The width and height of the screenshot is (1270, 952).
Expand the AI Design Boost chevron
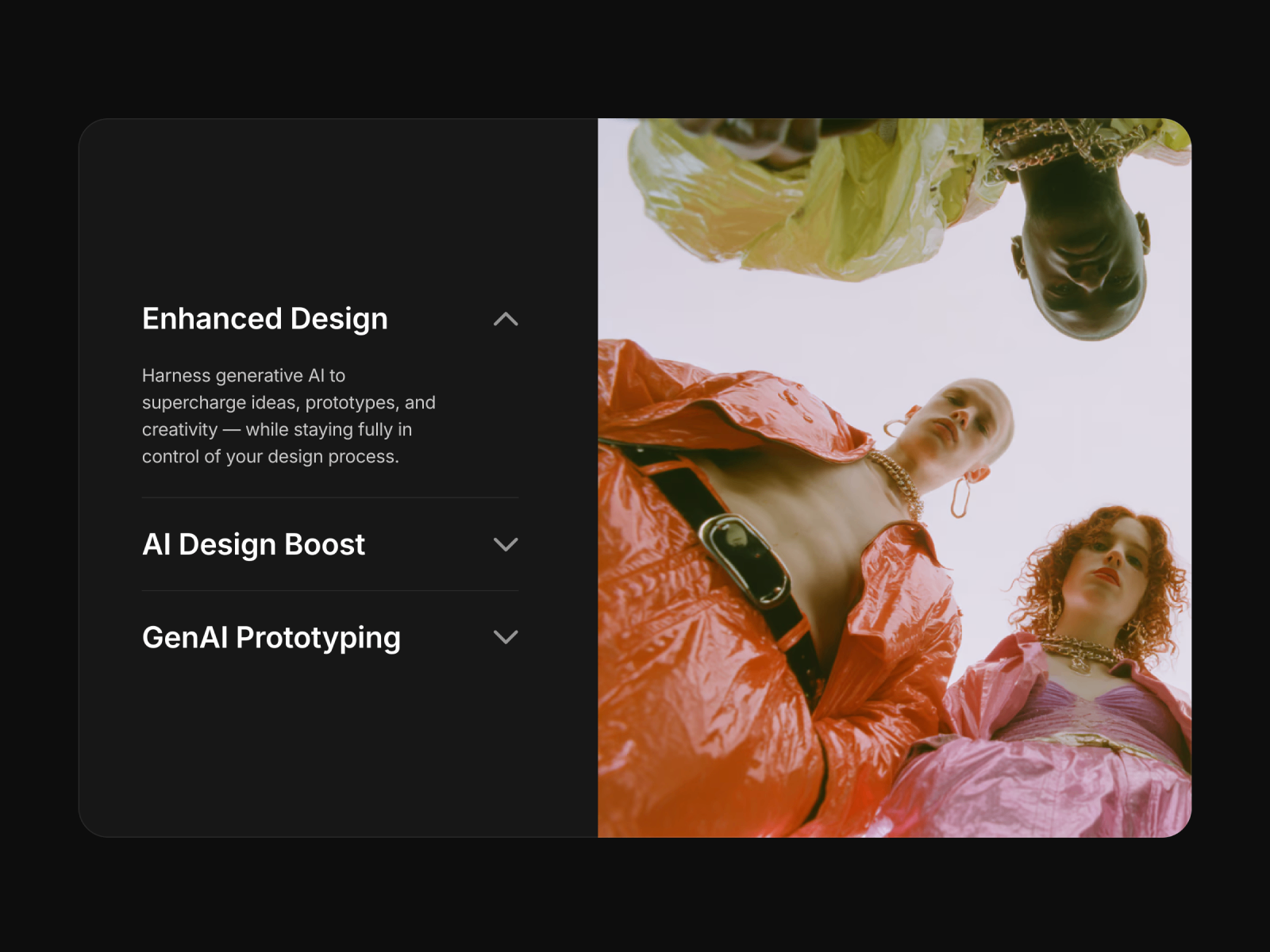(506, 544)
